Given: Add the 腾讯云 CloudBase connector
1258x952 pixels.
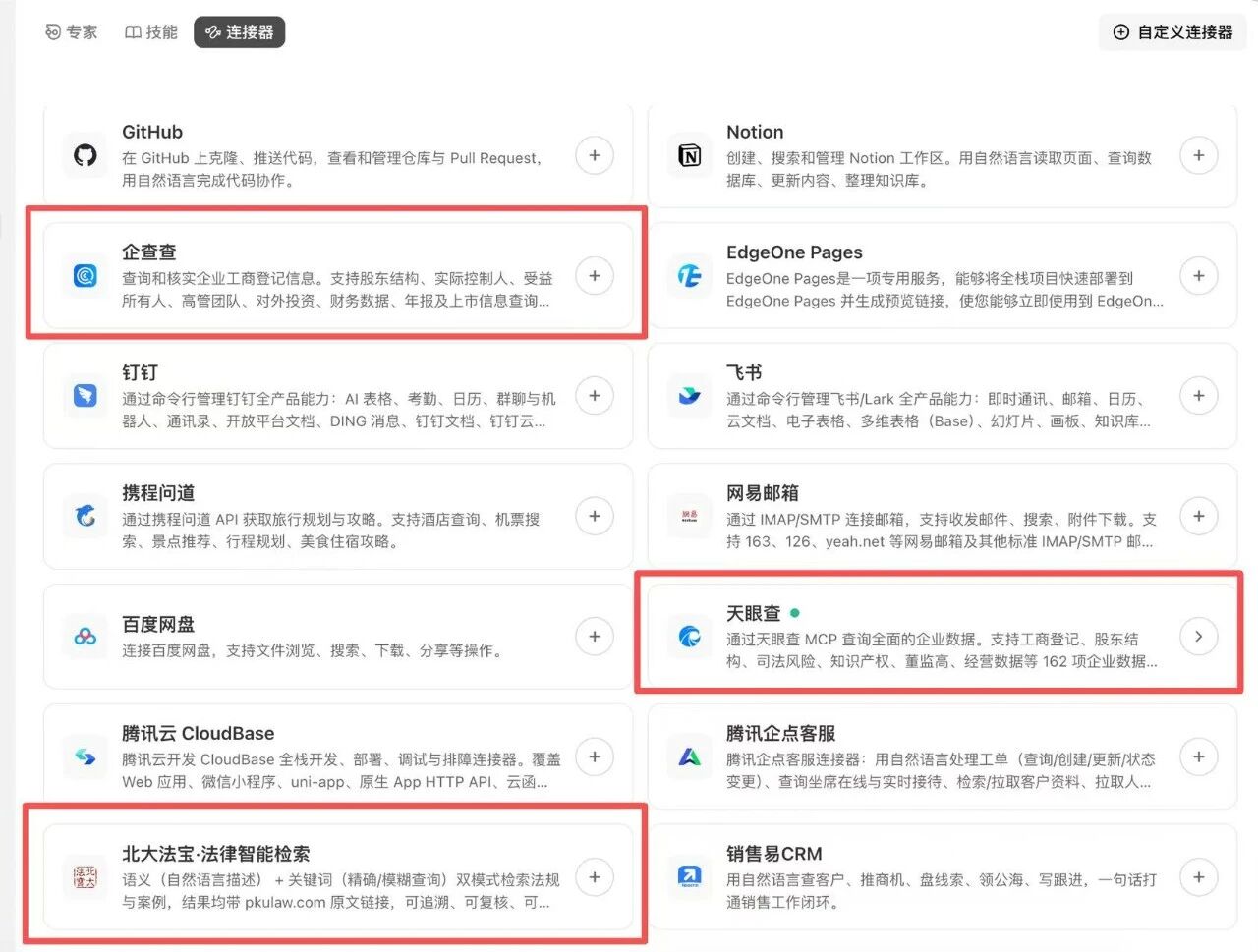Looking at the screenshot, I should click(595, 756).
